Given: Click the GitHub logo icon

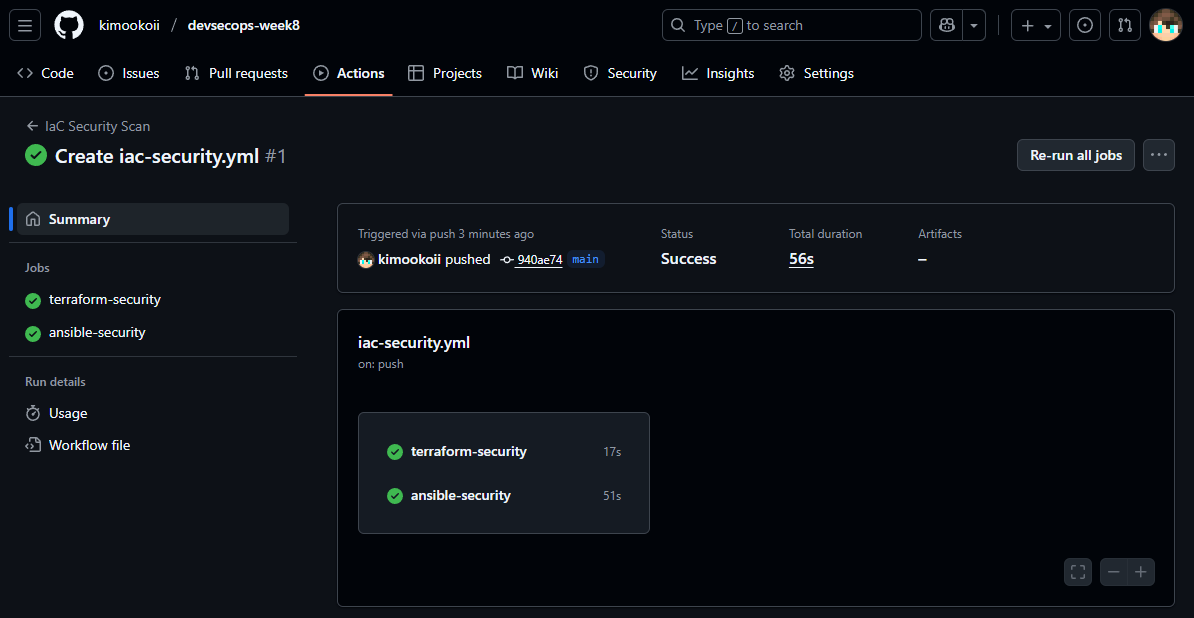Looking at the screenshot, I should (x=69, y=25).
